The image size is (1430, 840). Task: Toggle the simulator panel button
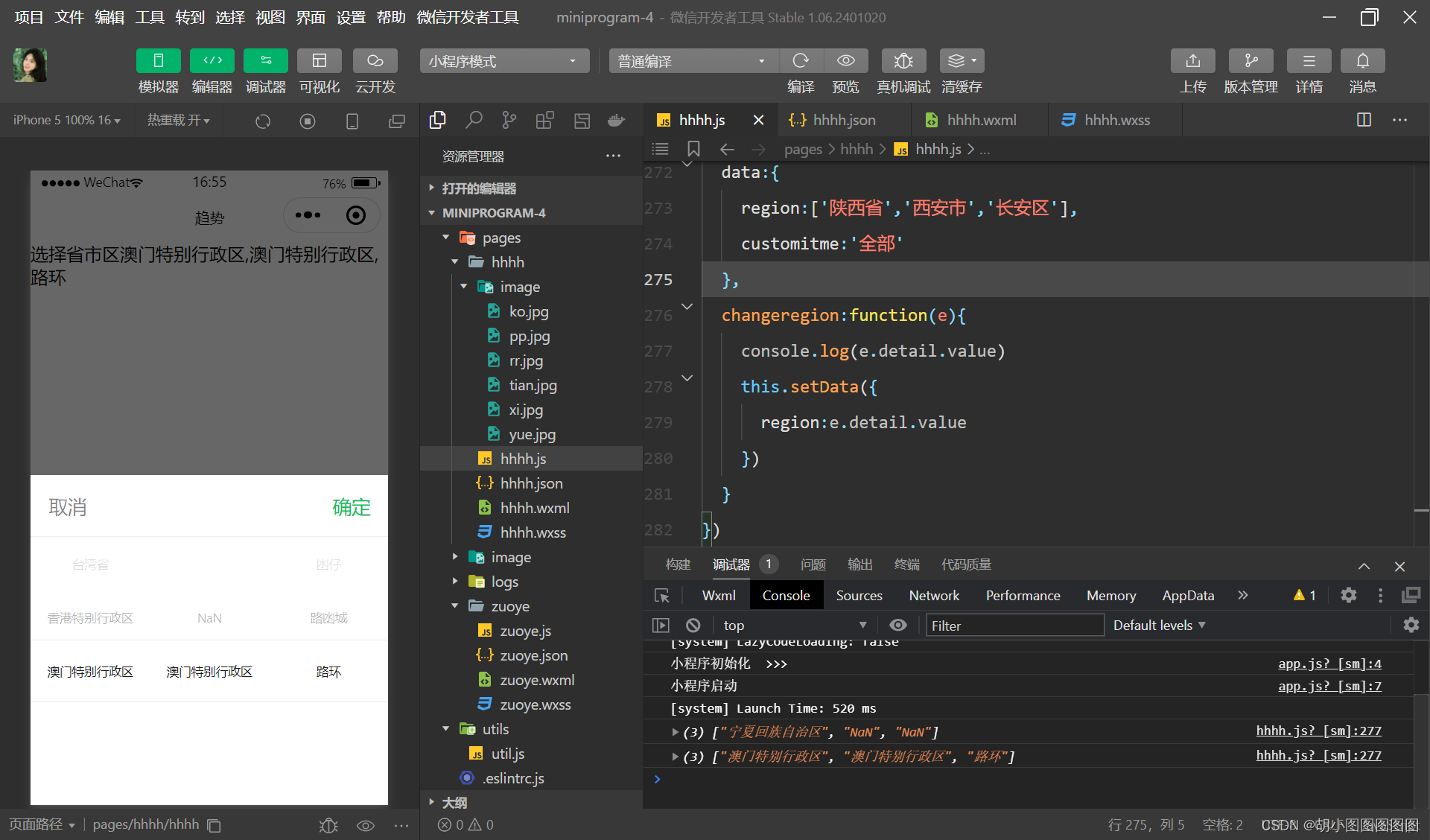pyautogui.click(x=158, y=61)
